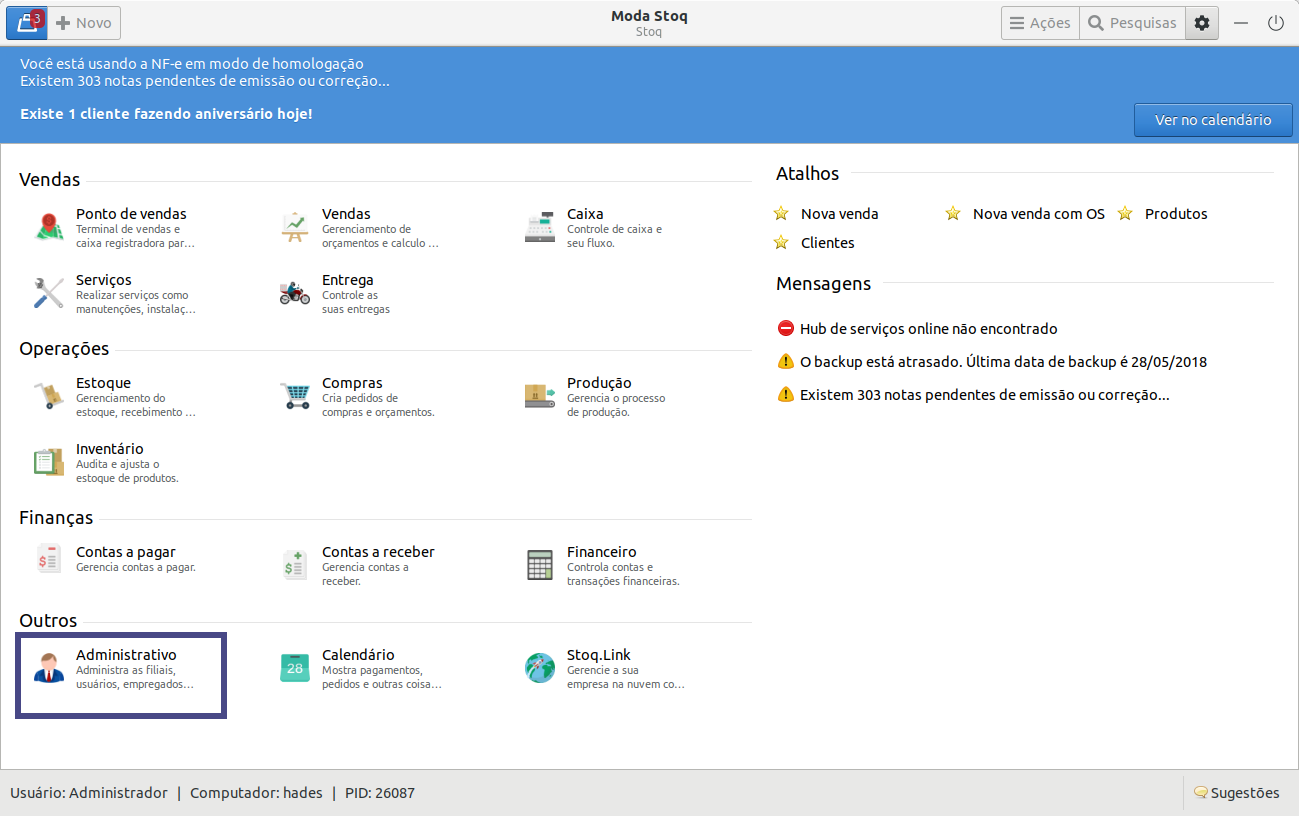The width and height of the screenshot is (1299, 816).
Task: Open the Nova venda shortcut link
Action: 840,214
